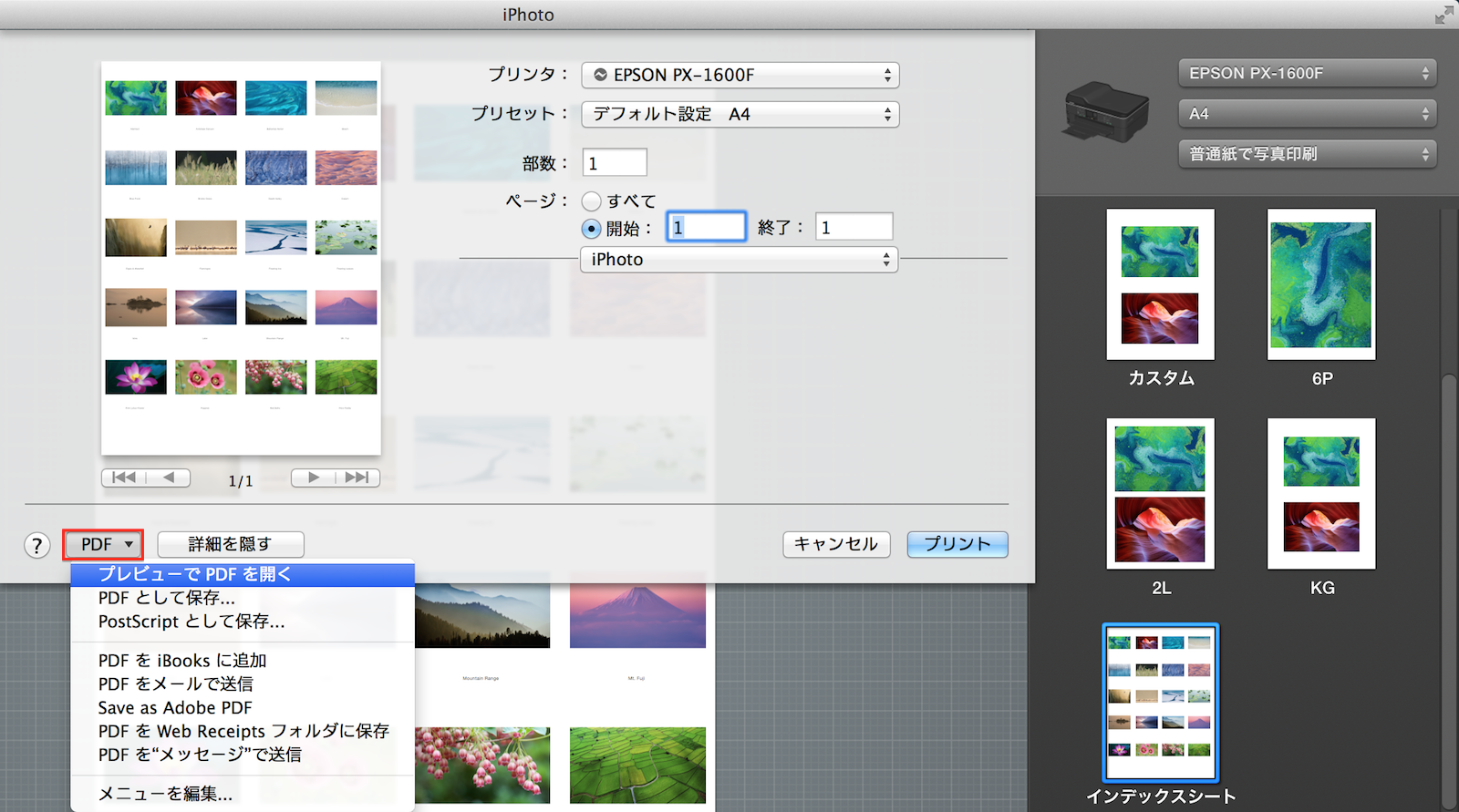This screenshot has height=812, width=1459.
Task: Open the プリセット dropdown
Action: 740,114
